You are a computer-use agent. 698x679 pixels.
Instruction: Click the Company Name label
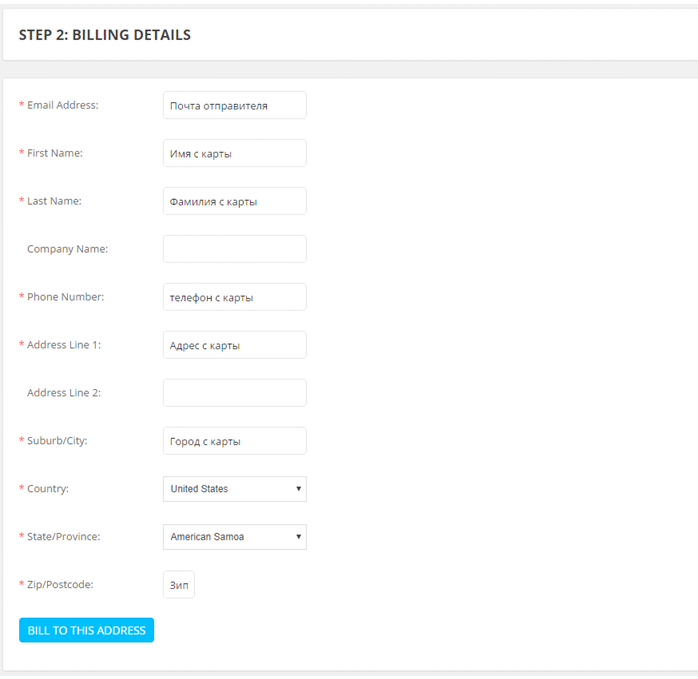(x=67, y=249)
